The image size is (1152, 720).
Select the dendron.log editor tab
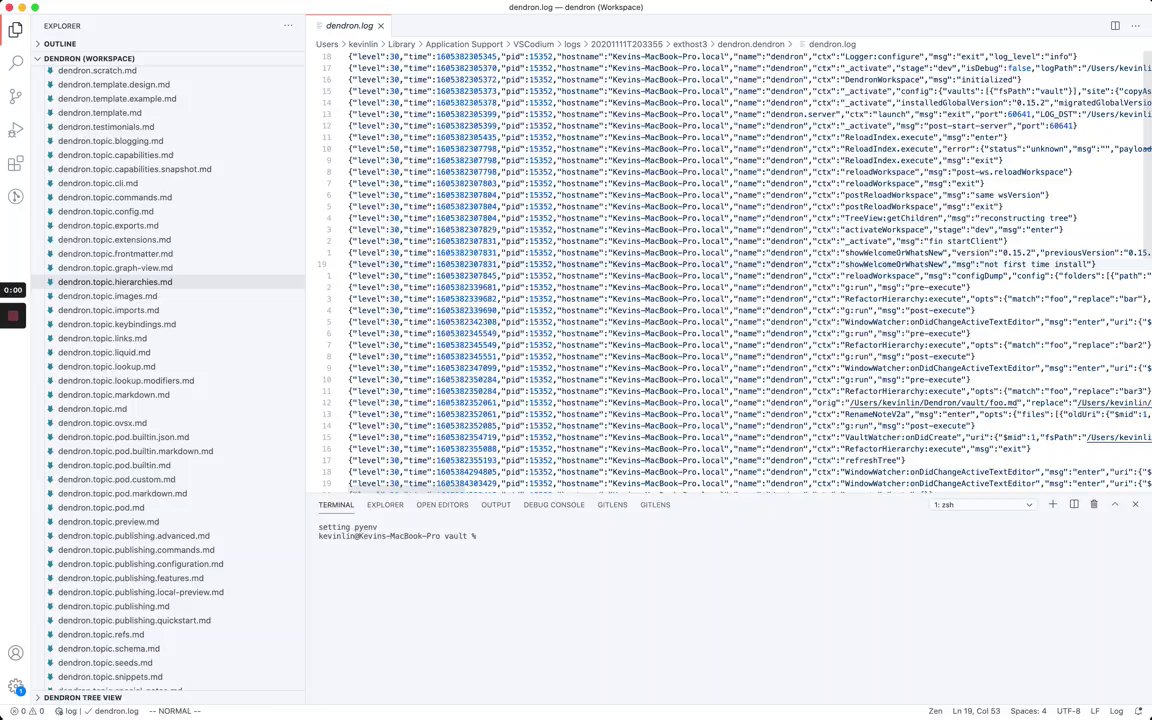(x=349, y=26)
